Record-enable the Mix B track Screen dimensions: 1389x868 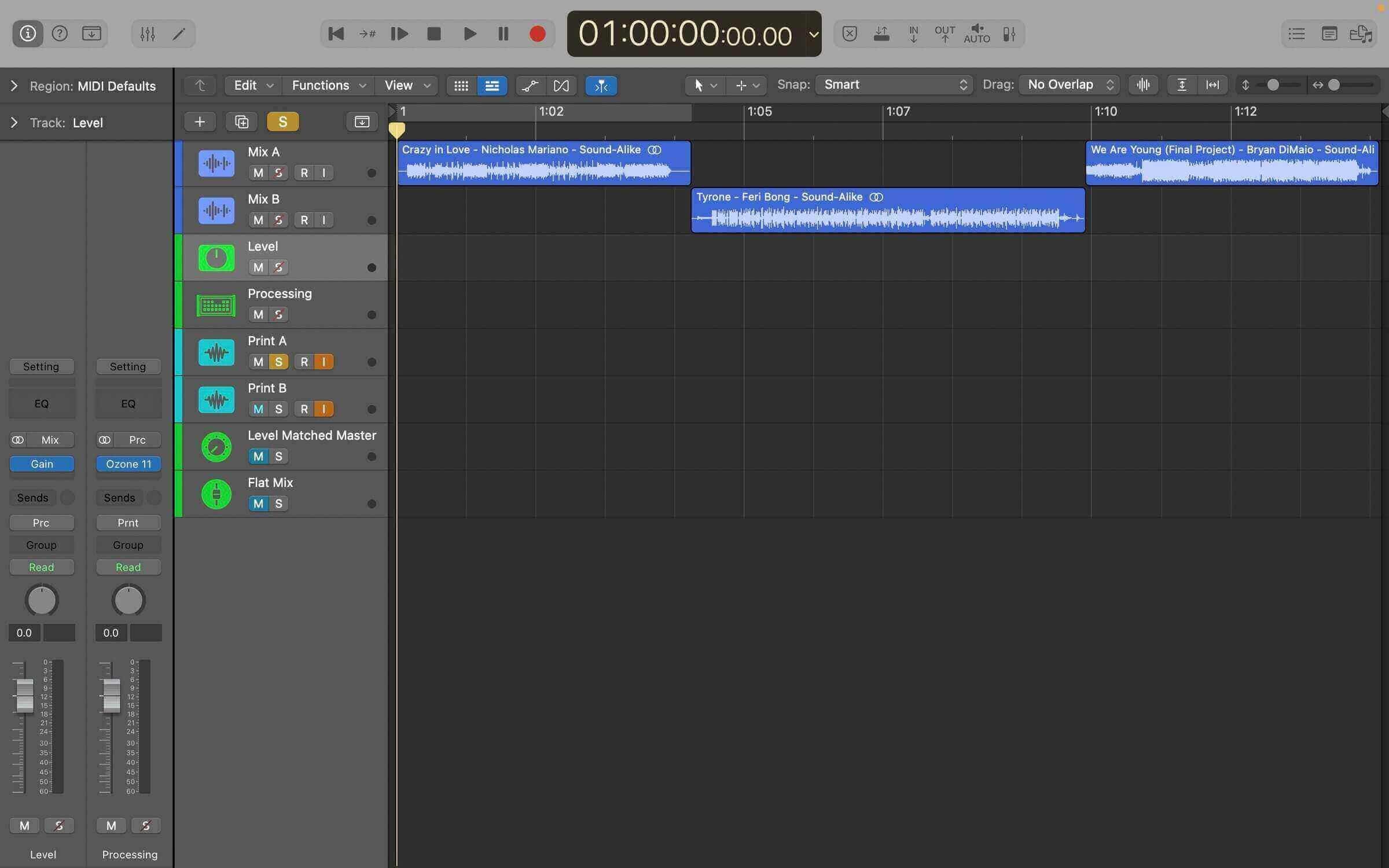[x=304, y=220]
